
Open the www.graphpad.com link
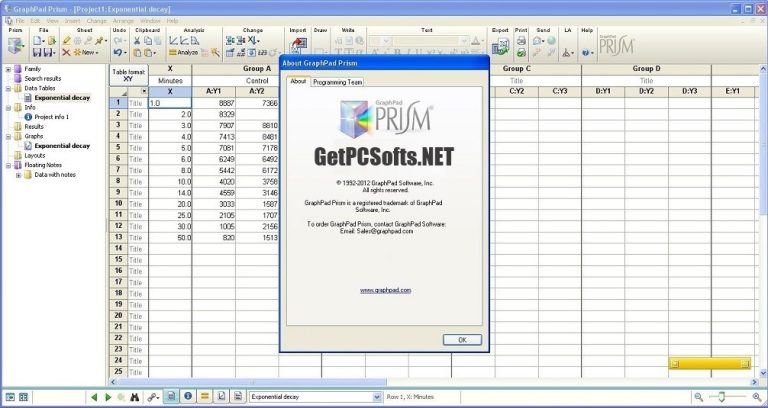click(385, 290)
